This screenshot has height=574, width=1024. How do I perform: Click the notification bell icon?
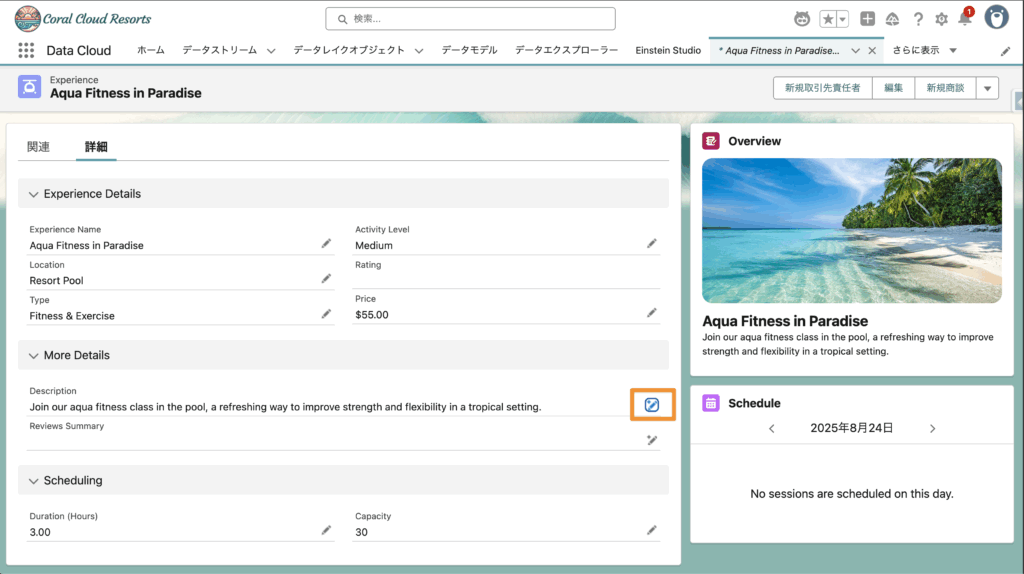(x=965, y=19)
